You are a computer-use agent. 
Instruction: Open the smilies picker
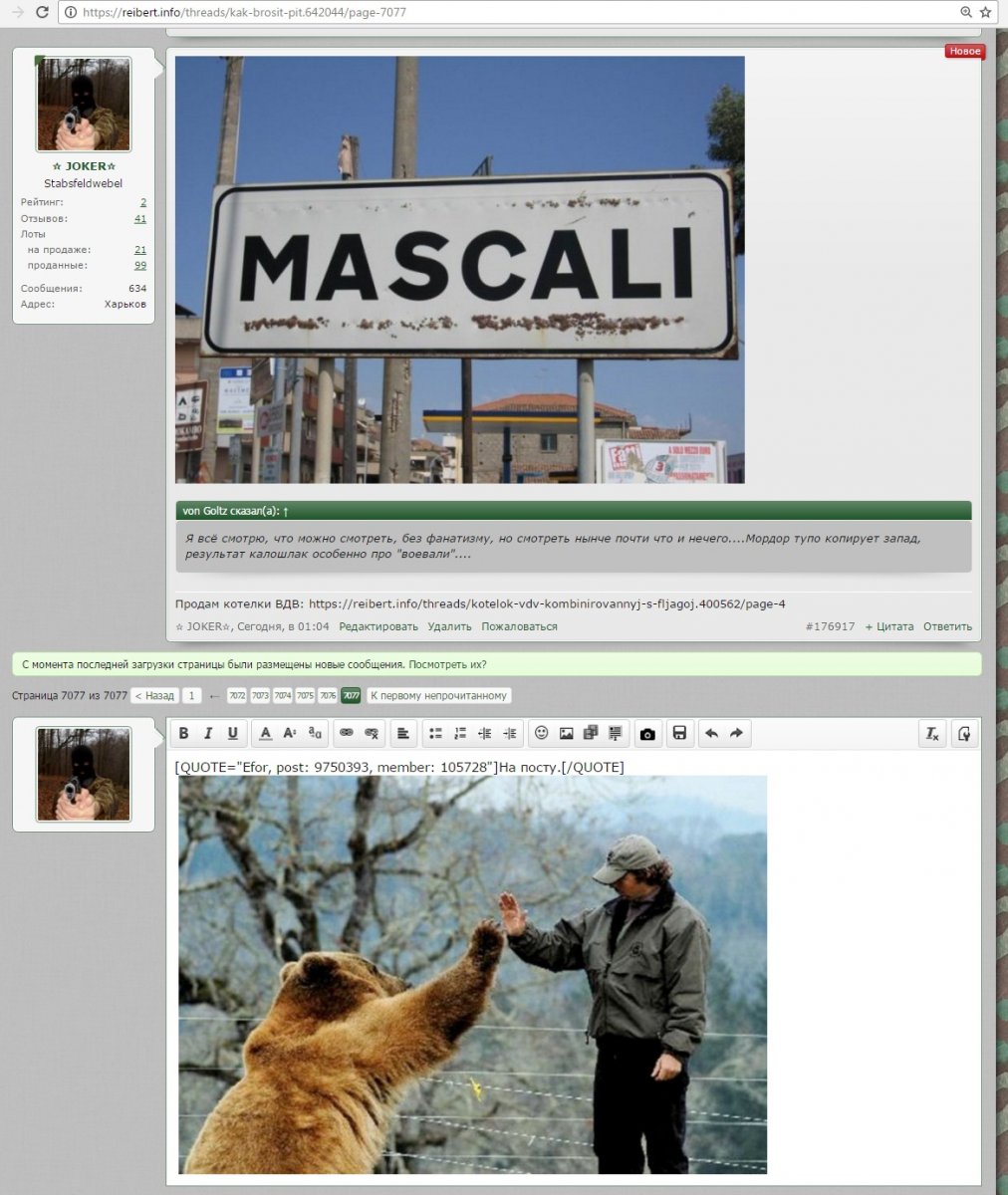(542, 734)
